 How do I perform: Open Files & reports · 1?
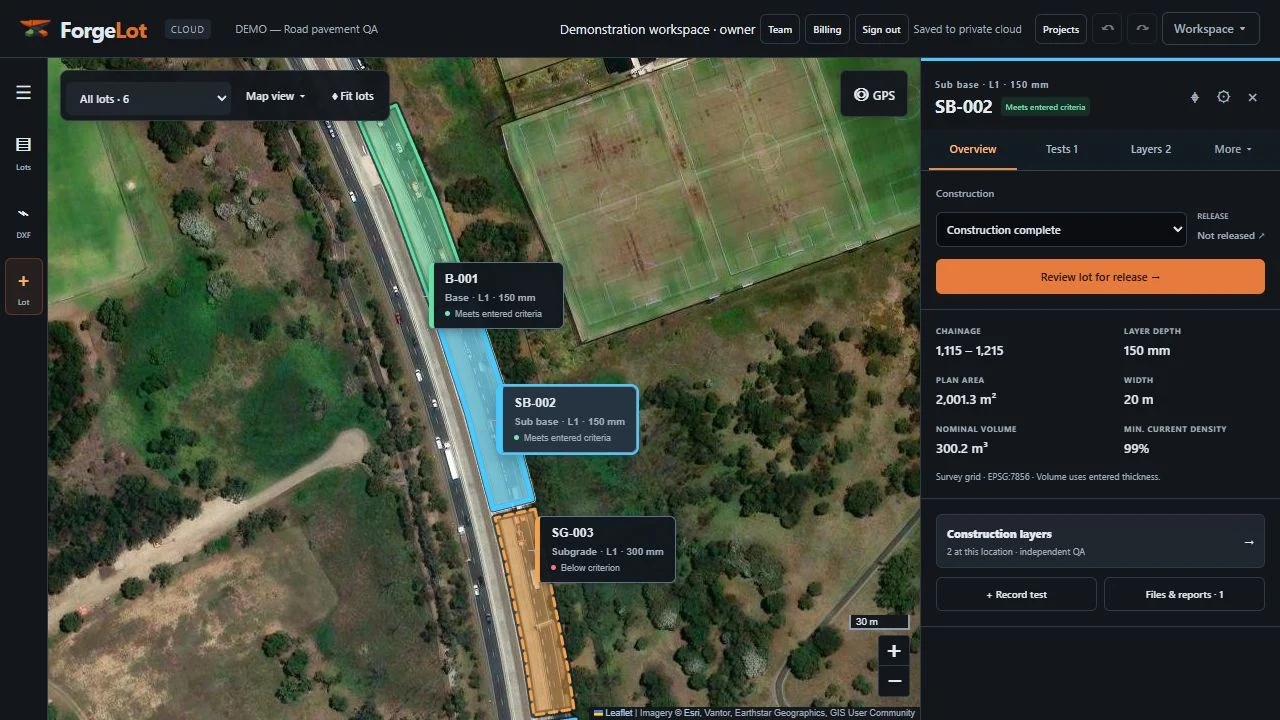(1184, 594)
